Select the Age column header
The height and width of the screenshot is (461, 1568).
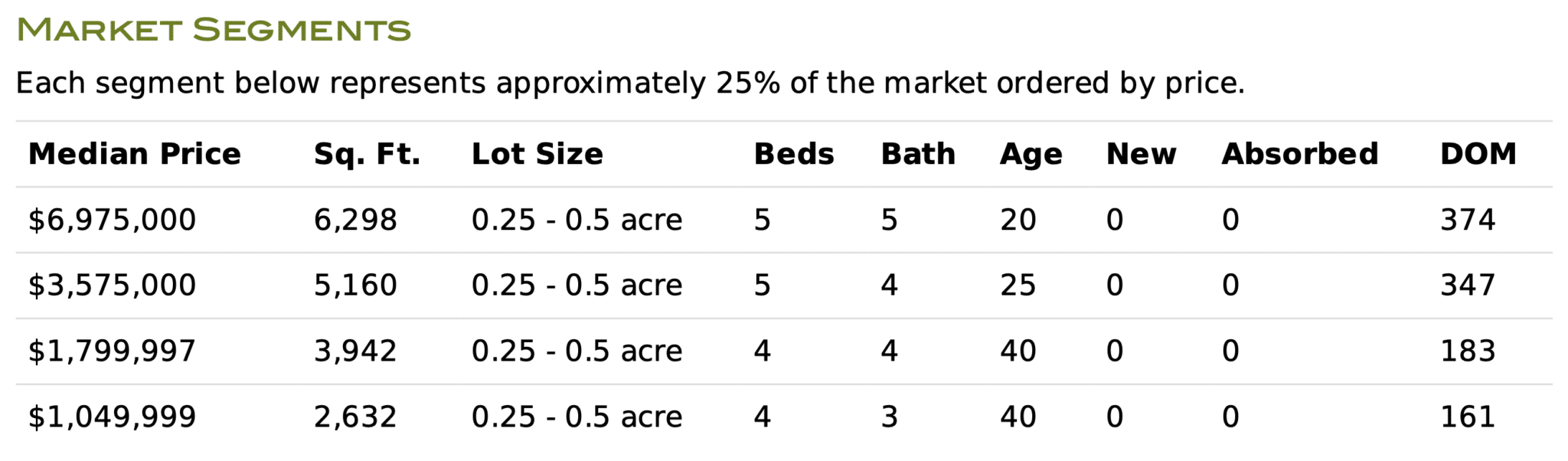tap(1031, 154)
